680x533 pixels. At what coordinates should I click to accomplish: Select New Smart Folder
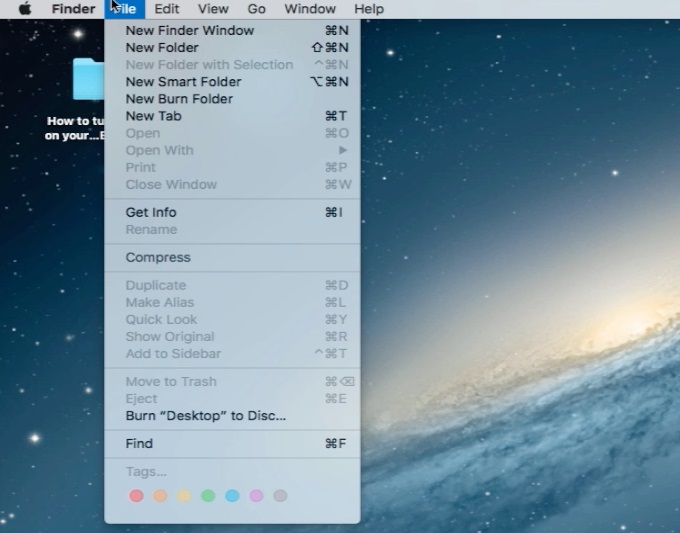tap(232, 82)
